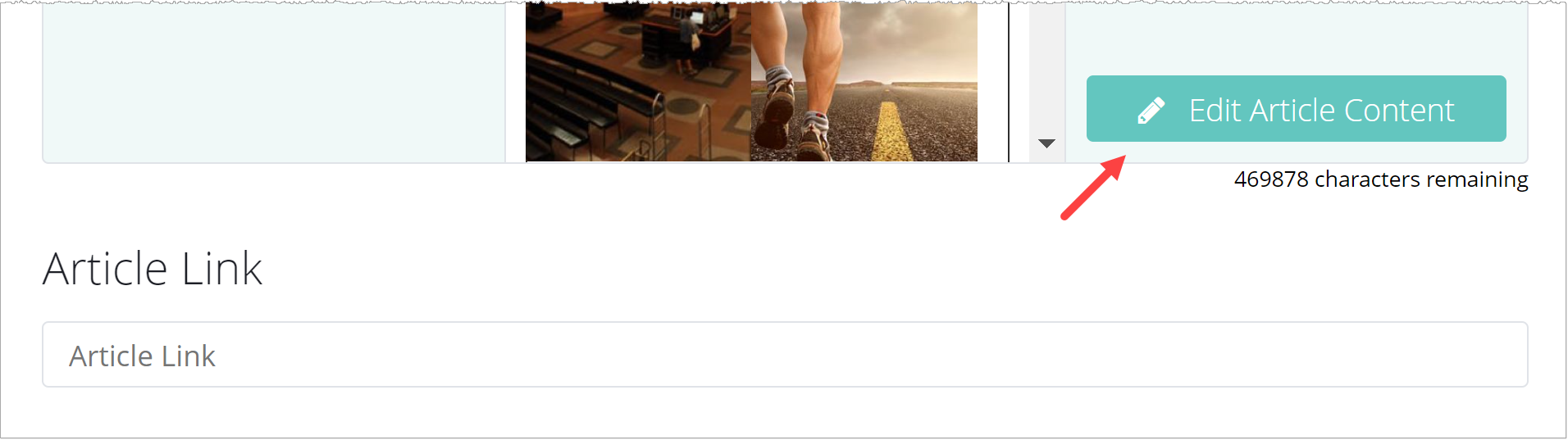Select the runner on road photo
This screenshot has width=1568, height=440.
(864, 81)
